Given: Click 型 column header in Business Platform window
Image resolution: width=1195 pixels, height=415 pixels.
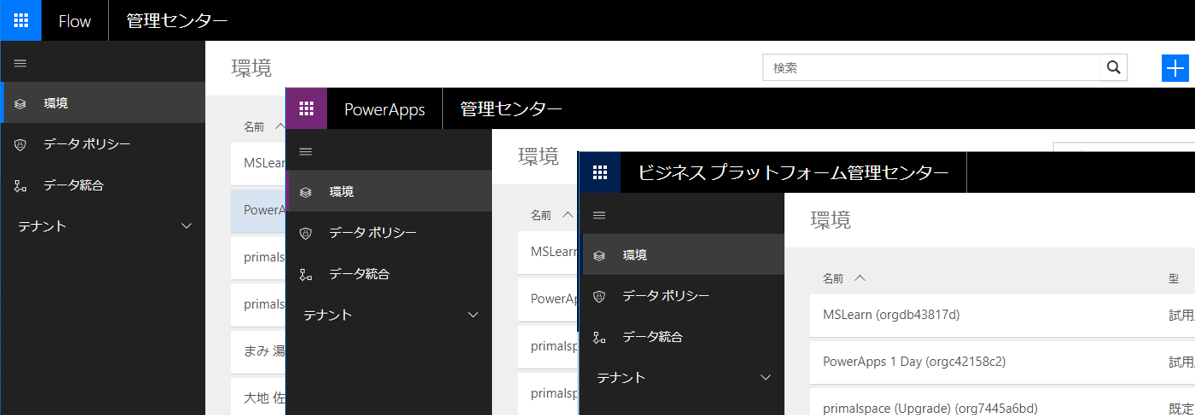Looking at the screenshot, I should pos(1174,278).
